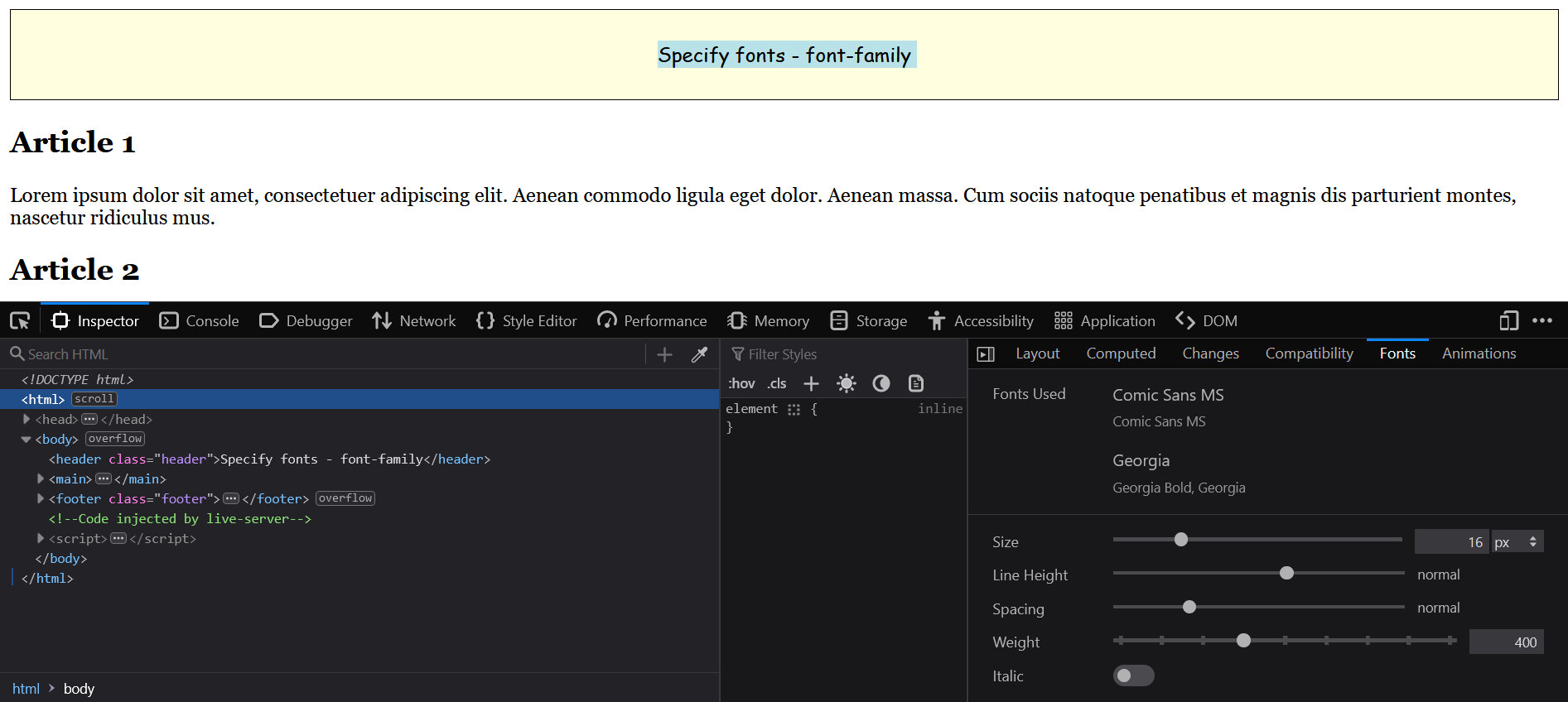The width and height of the screenshot is (1568, 702).
Task: Toggle the :hov pseudo-class panel
Action: (741, 383)
